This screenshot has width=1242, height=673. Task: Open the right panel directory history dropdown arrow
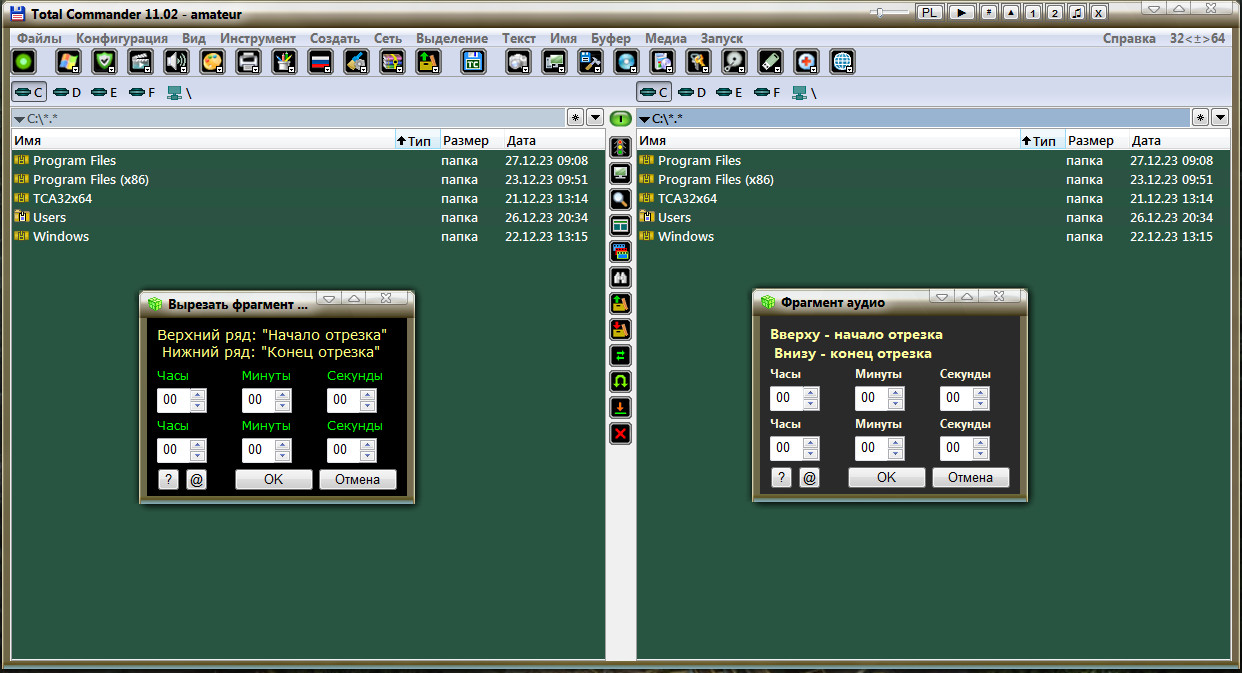click(x=1220, y=118)
